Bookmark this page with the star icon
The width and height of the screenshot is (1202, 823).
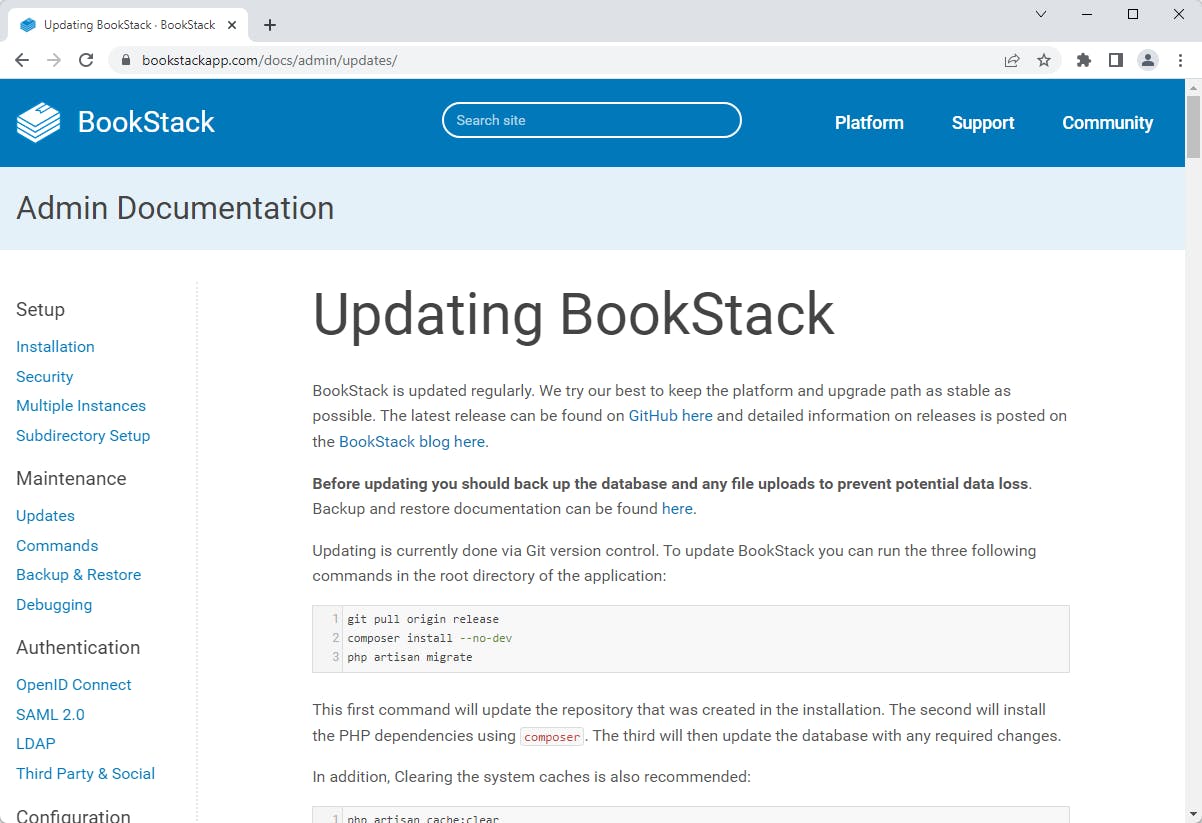pyautogui.click(x=1044, y=60)
